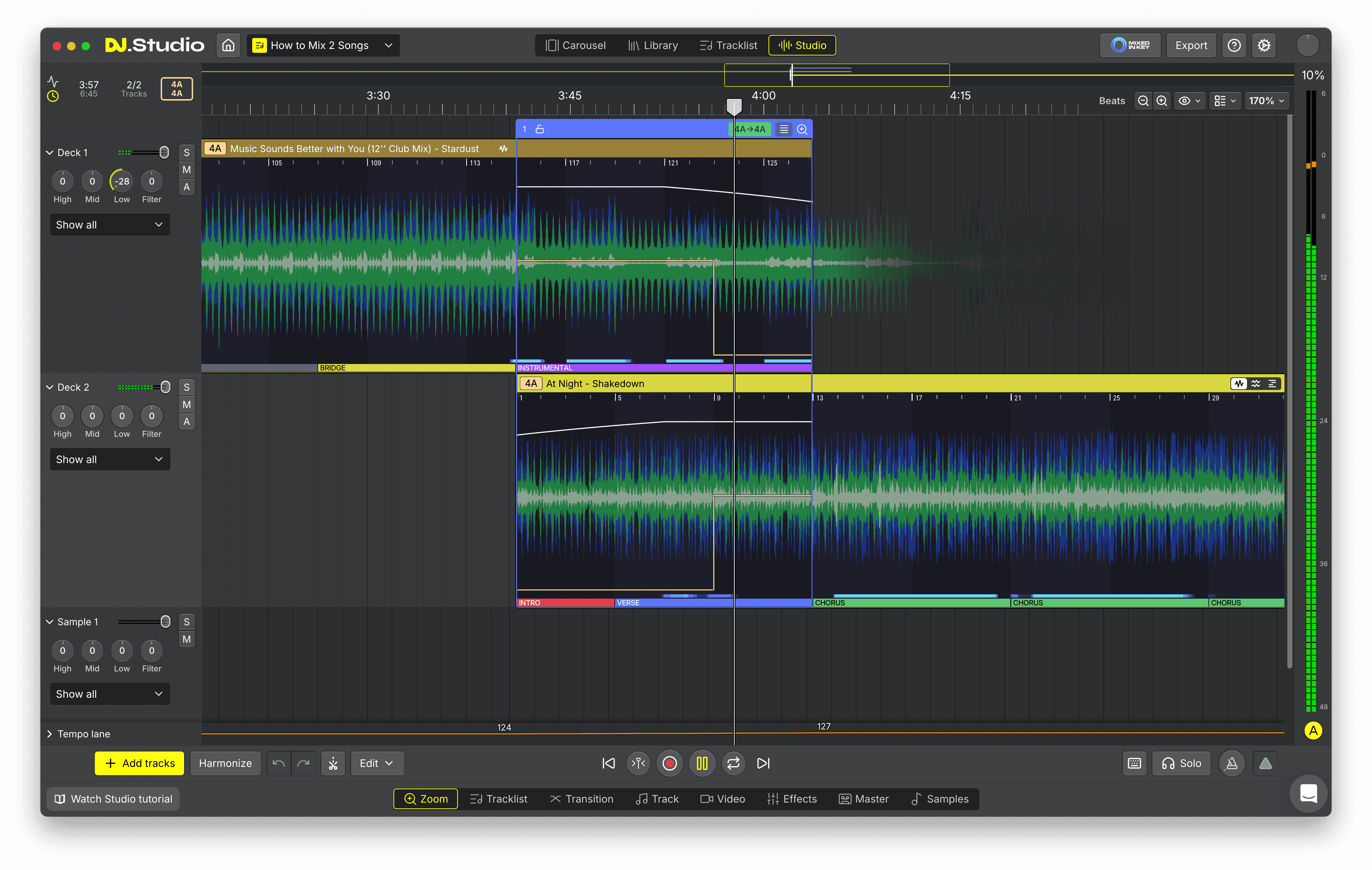Open the eye visibility options dropdown

[1190, 101]
